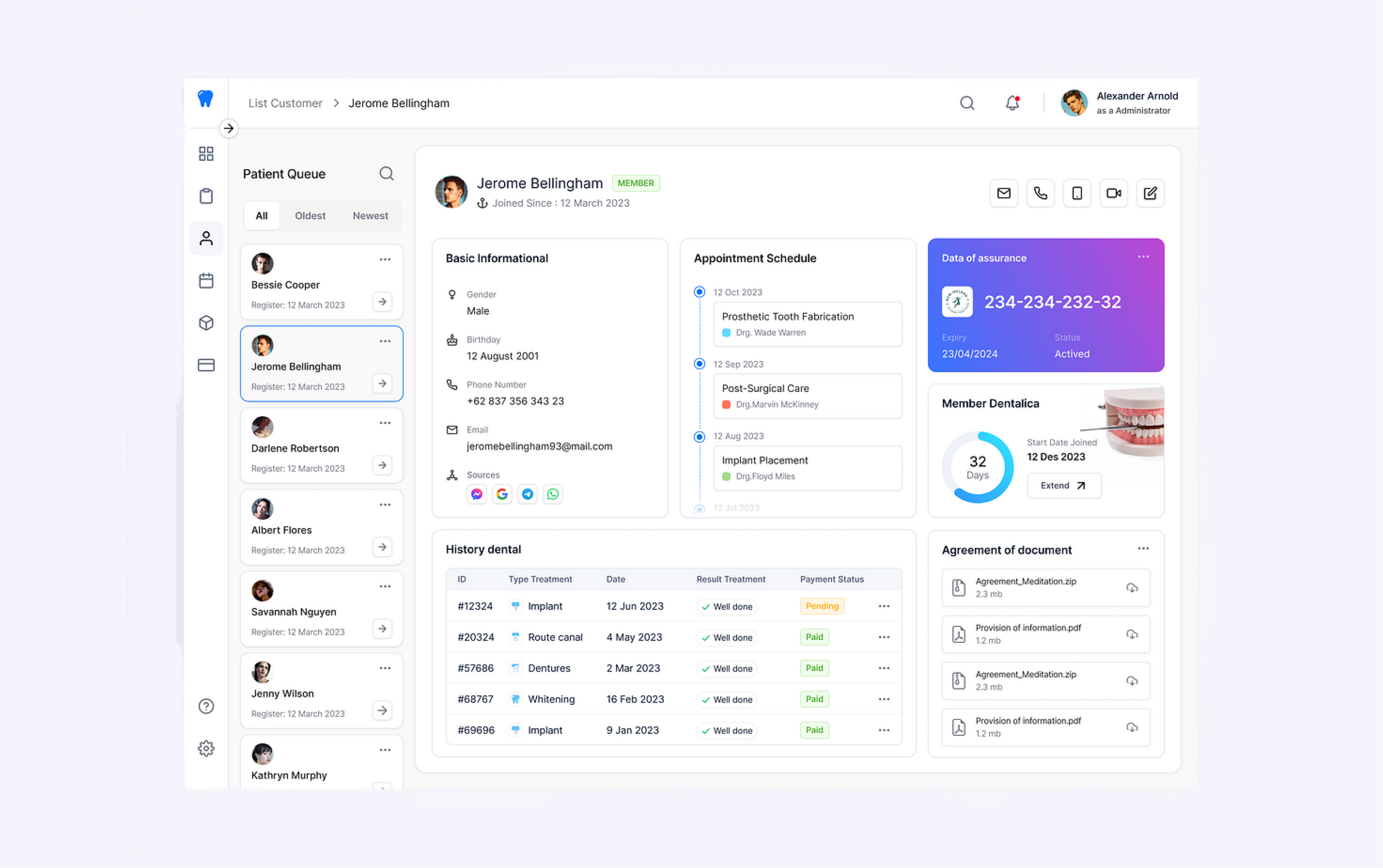
Task: Open row #57686 options menu
Action: [x=884, y=668]
